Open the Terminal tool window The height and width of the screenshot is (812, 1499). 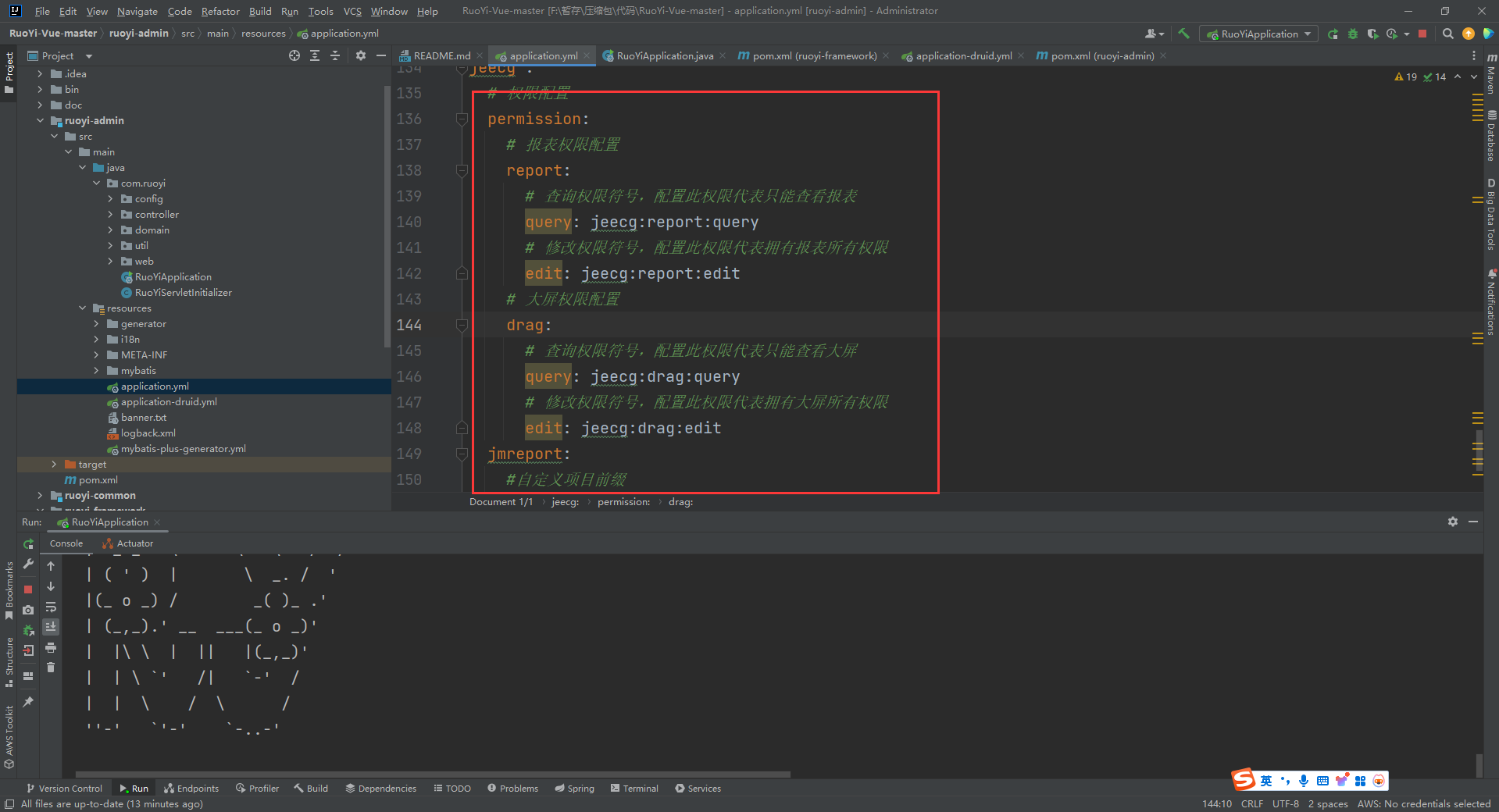(x=634, y=788)
